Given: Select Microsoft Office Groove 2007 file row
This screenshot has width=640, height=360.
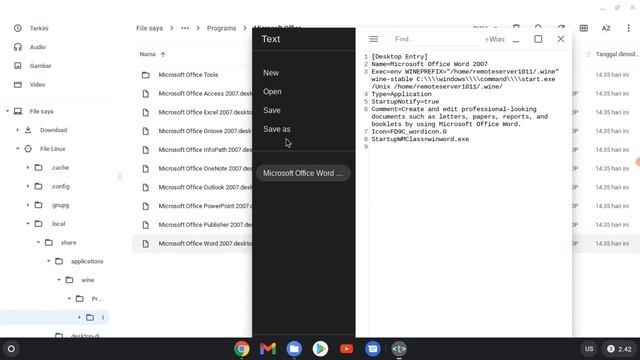Looking at the screenshot, I should [x=193, y=131].
